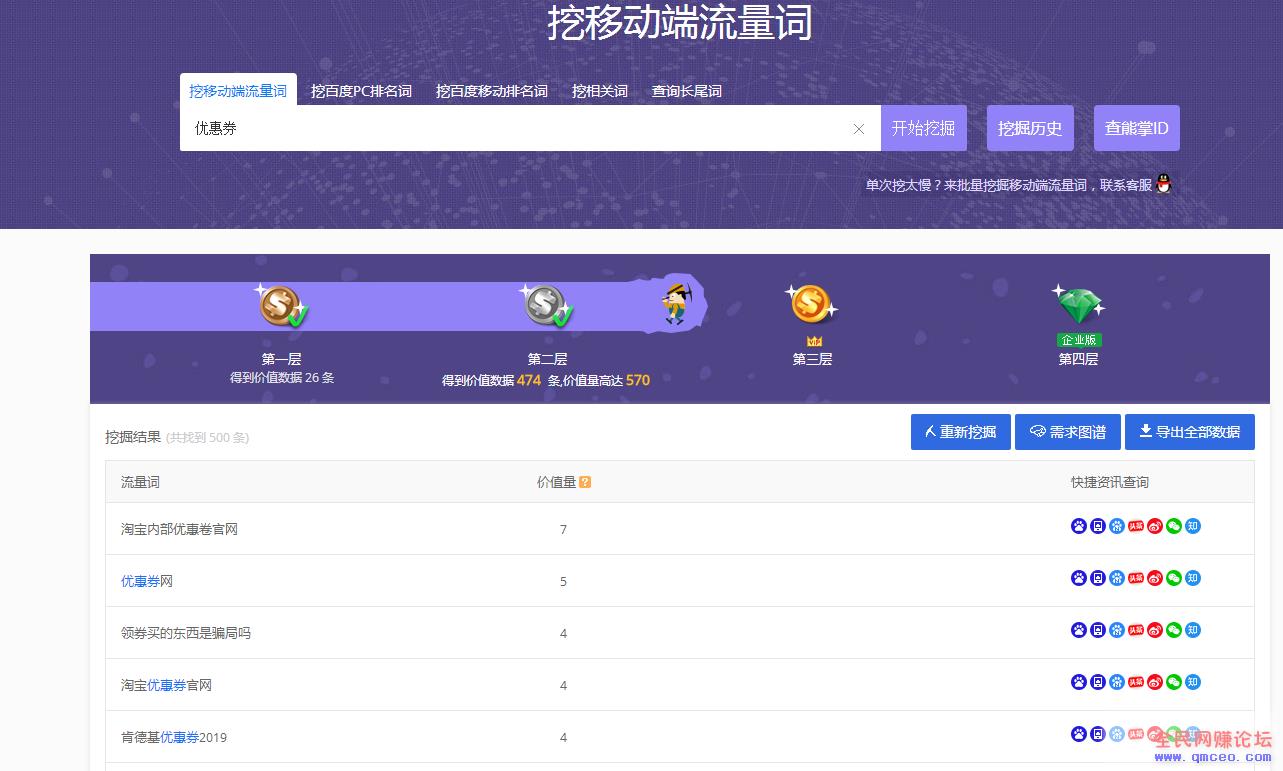This screenshot has width=1283, height=771.
Task: Open Weibo icon for 领券买的东西是骗局吗
Action: pos(1154,630)
